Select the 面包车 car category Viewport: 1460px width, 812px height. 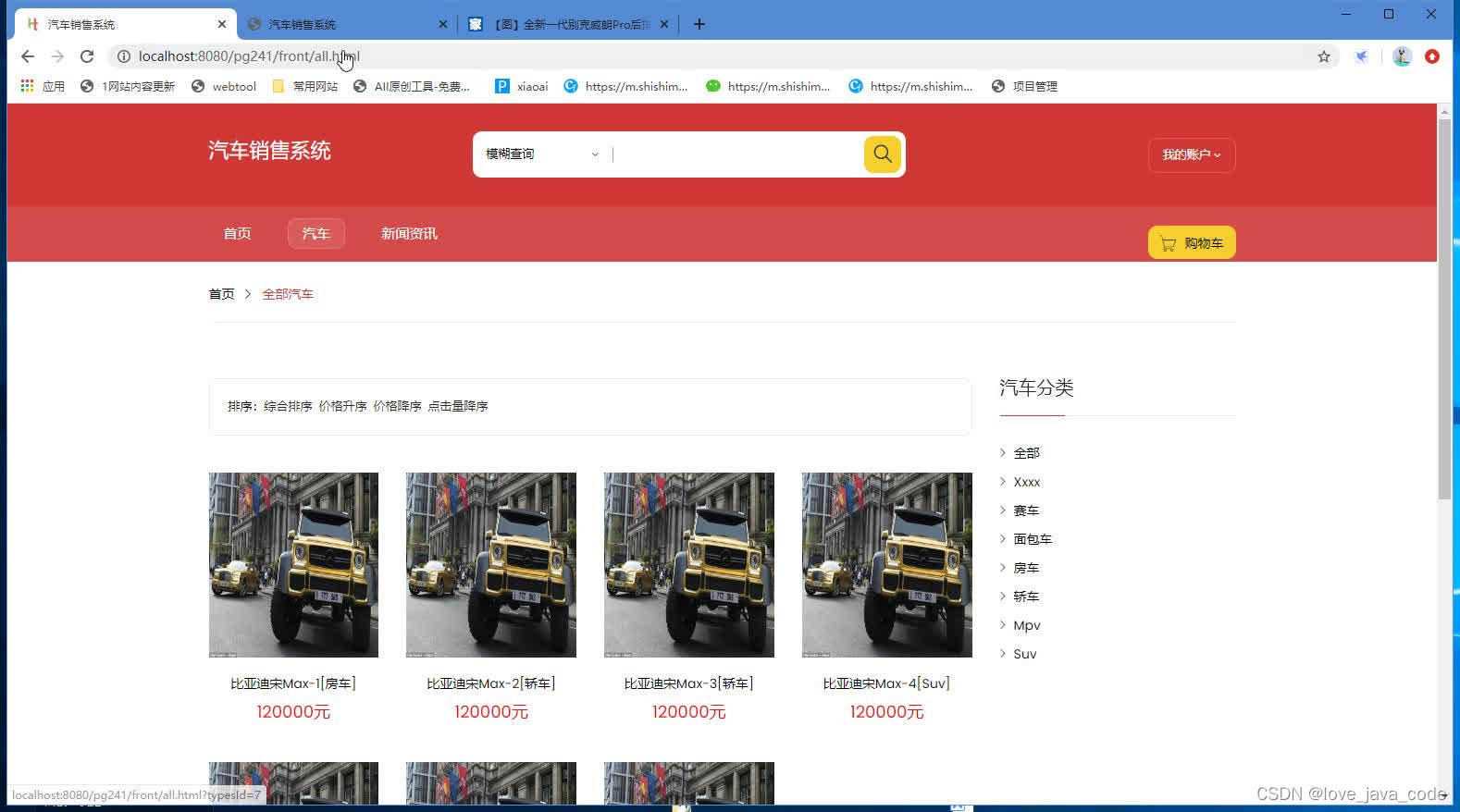[x=1033, y=539]
